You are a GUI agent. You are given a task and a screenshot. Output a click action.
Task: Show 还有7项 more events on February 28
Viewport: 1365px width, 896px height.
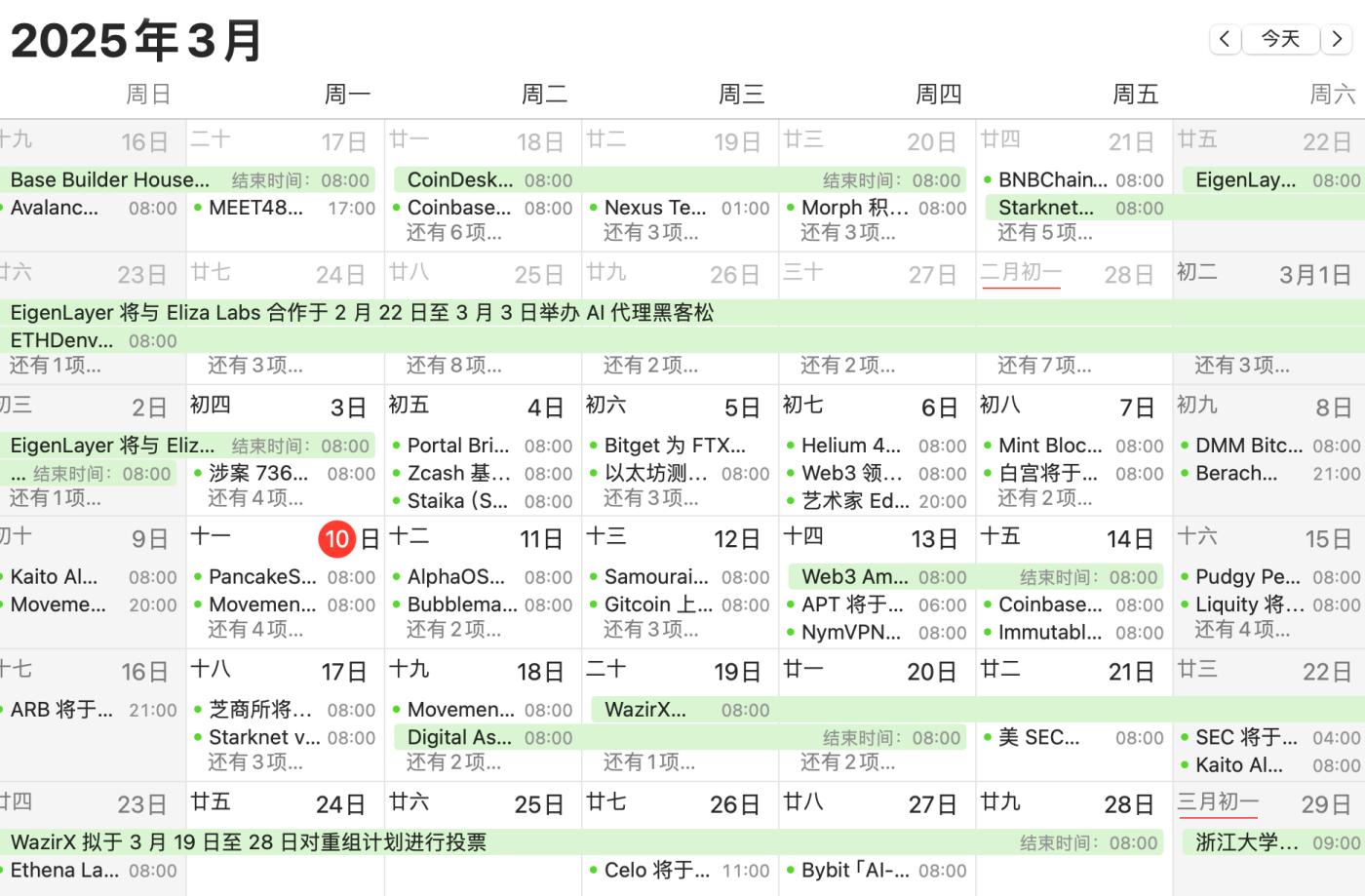(x=1045, y=366)
